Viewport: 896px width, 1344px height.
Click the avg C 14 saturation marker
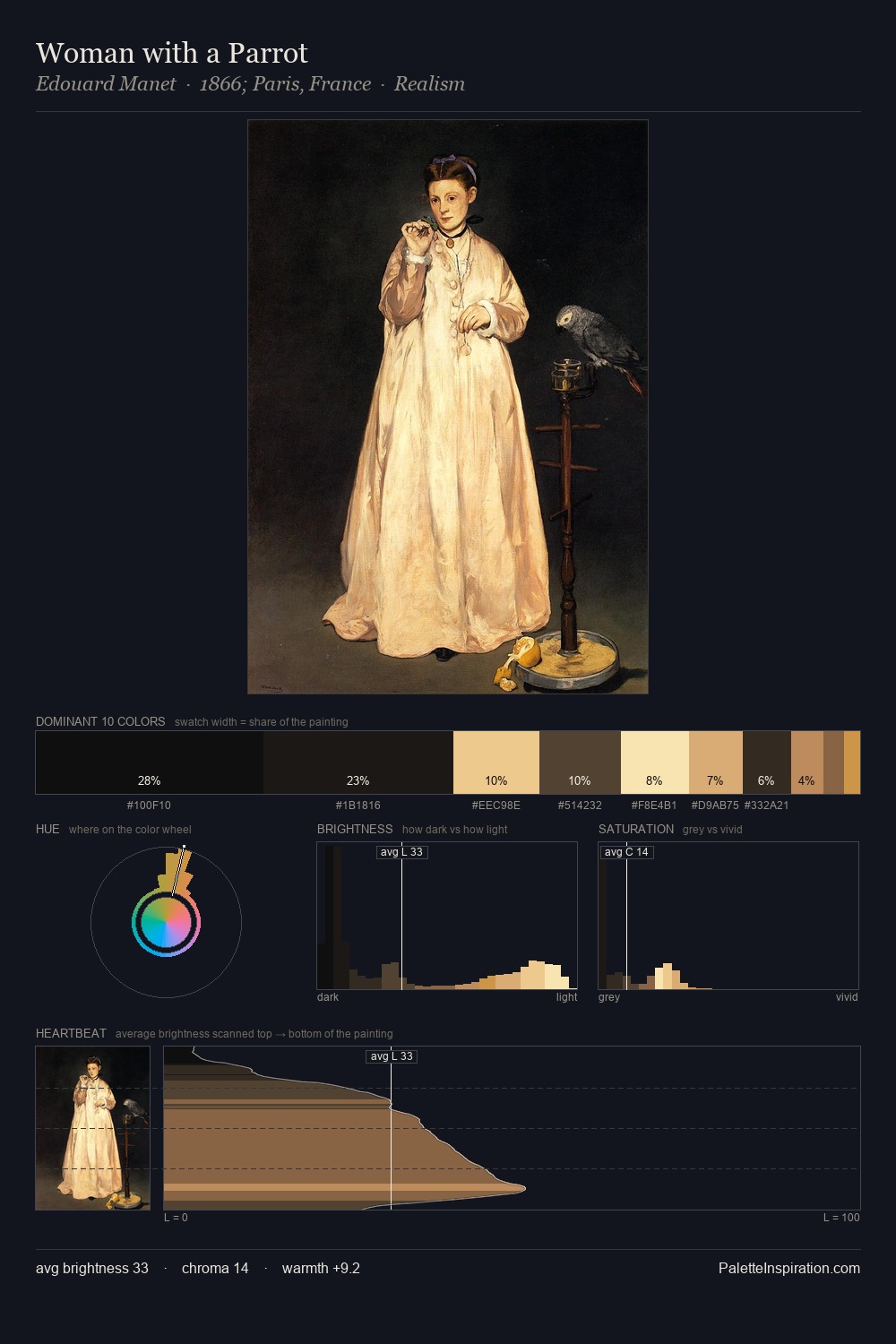tap(626, 852)
